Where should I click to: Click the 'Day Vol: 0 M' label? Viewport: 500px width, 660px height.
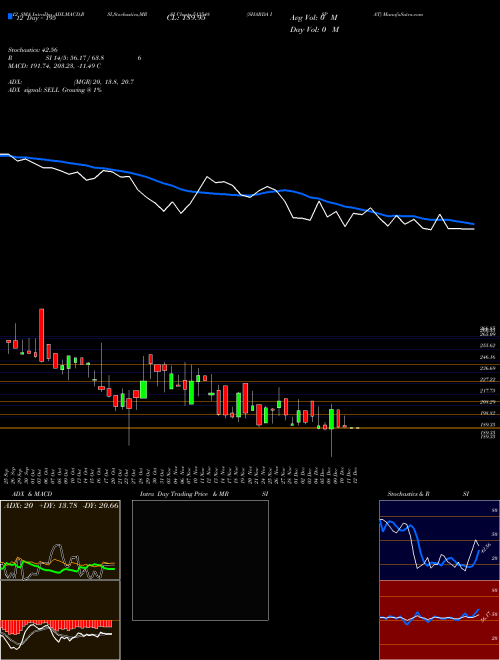[x=314, y=30]
